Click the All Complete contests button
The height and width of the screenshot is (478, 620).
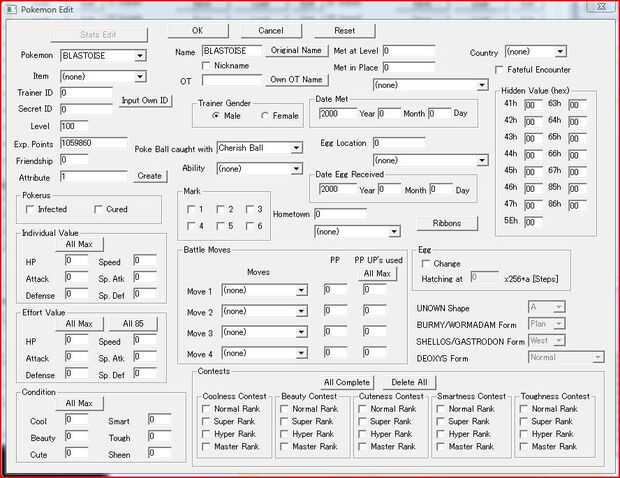pyautogui.click(x=347, y=382)
